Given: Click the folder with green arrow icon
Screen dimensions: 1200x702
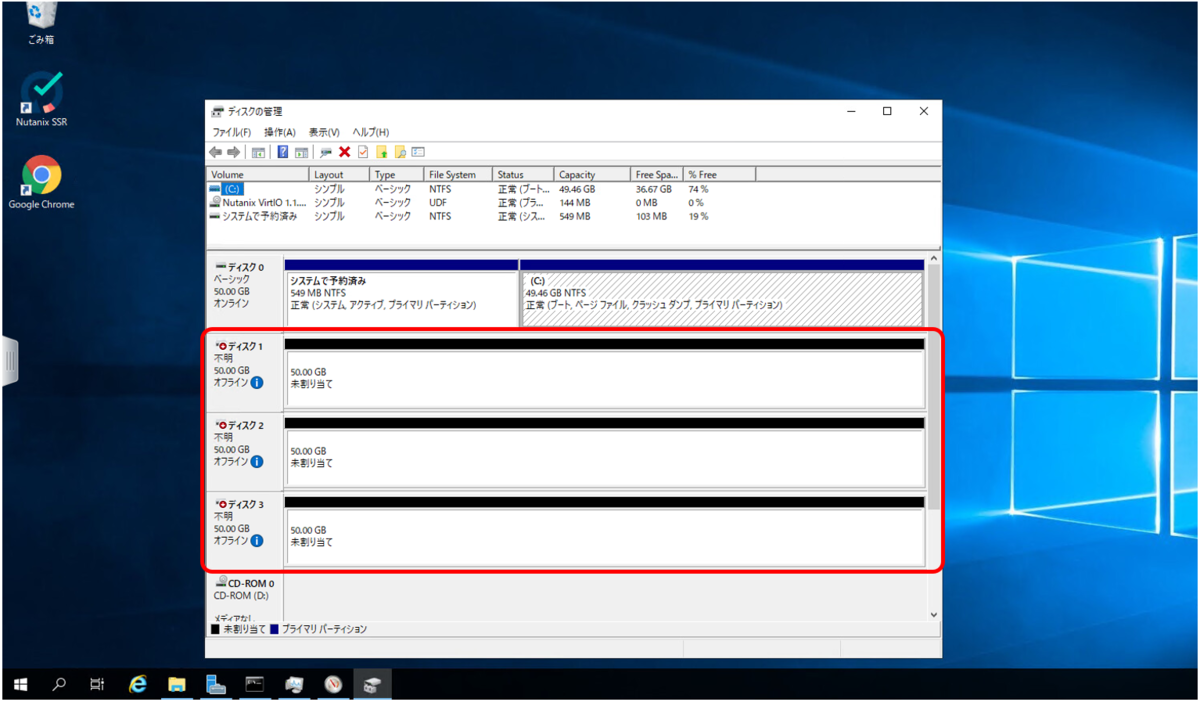Looking at the screenshot, I should pos(381,152).
